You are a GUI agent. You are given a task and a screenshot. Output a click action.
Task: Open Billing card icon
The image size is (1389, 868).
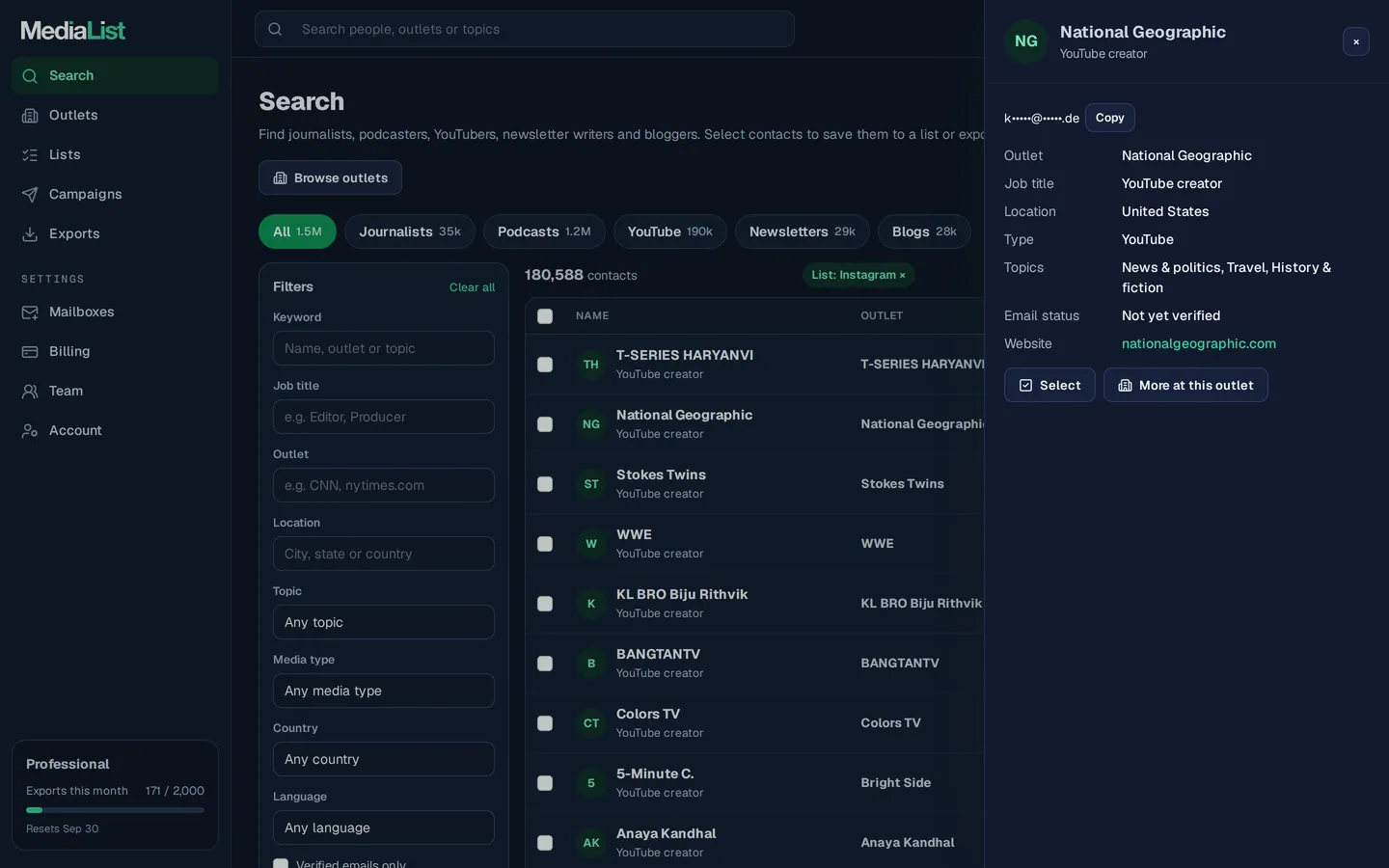(x=30, y=352)
